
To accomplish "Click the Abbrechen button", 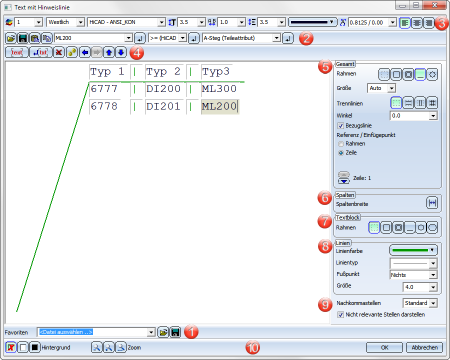I will (x=424, y=347).
